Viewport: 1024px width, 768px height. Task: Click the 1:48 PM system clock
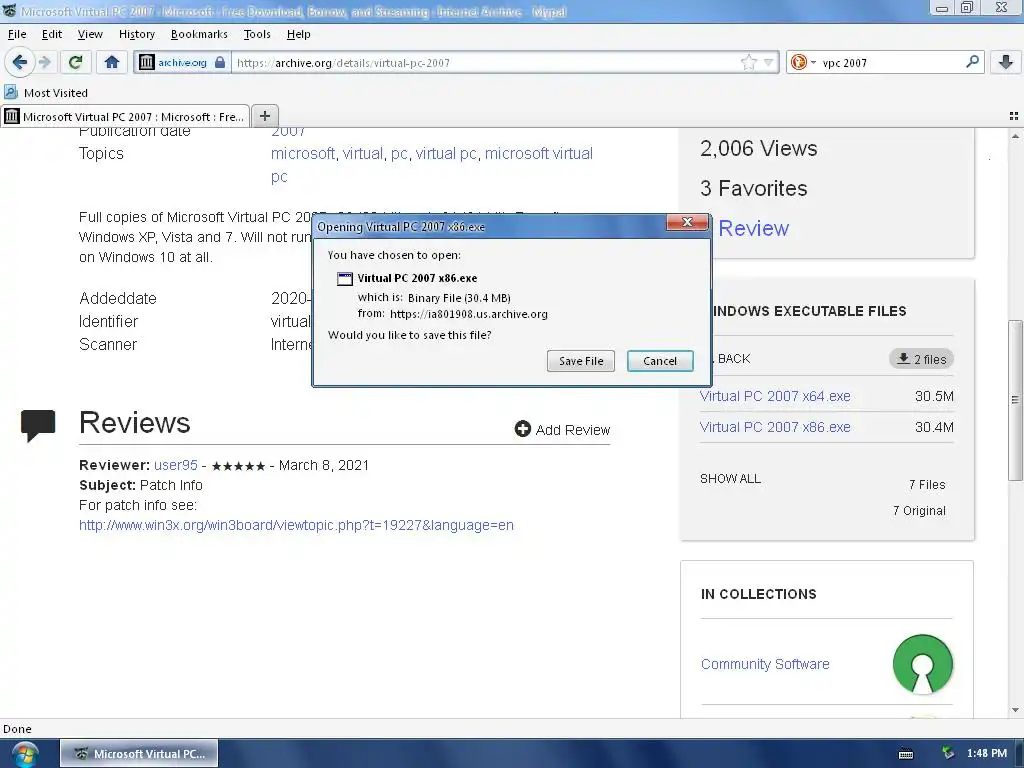[986, 754]
